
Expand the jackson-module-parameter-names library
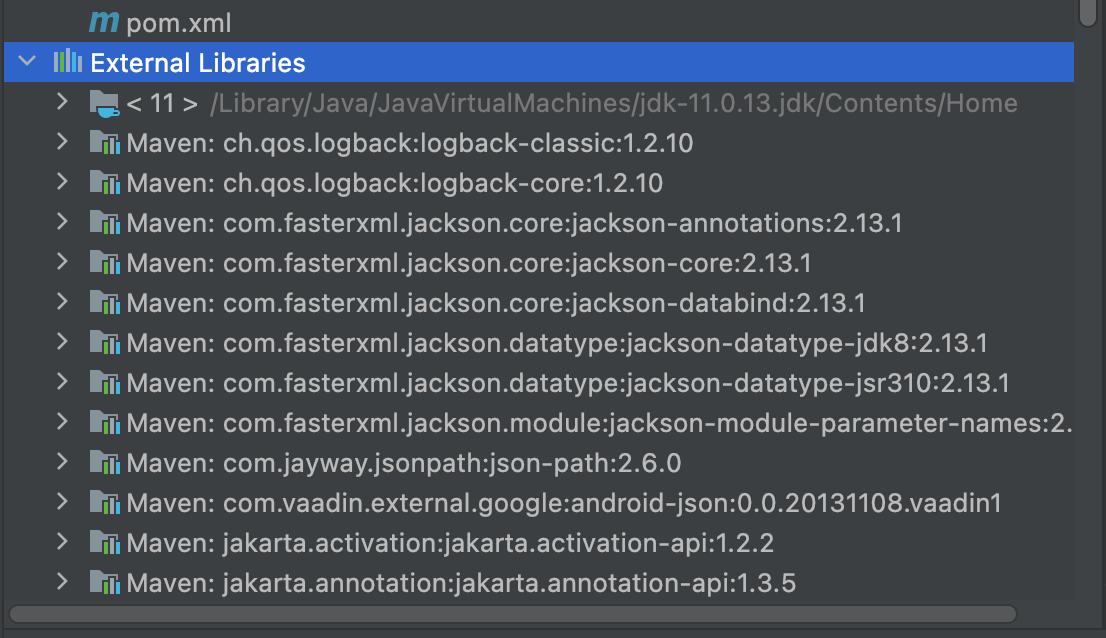(62, 422)
